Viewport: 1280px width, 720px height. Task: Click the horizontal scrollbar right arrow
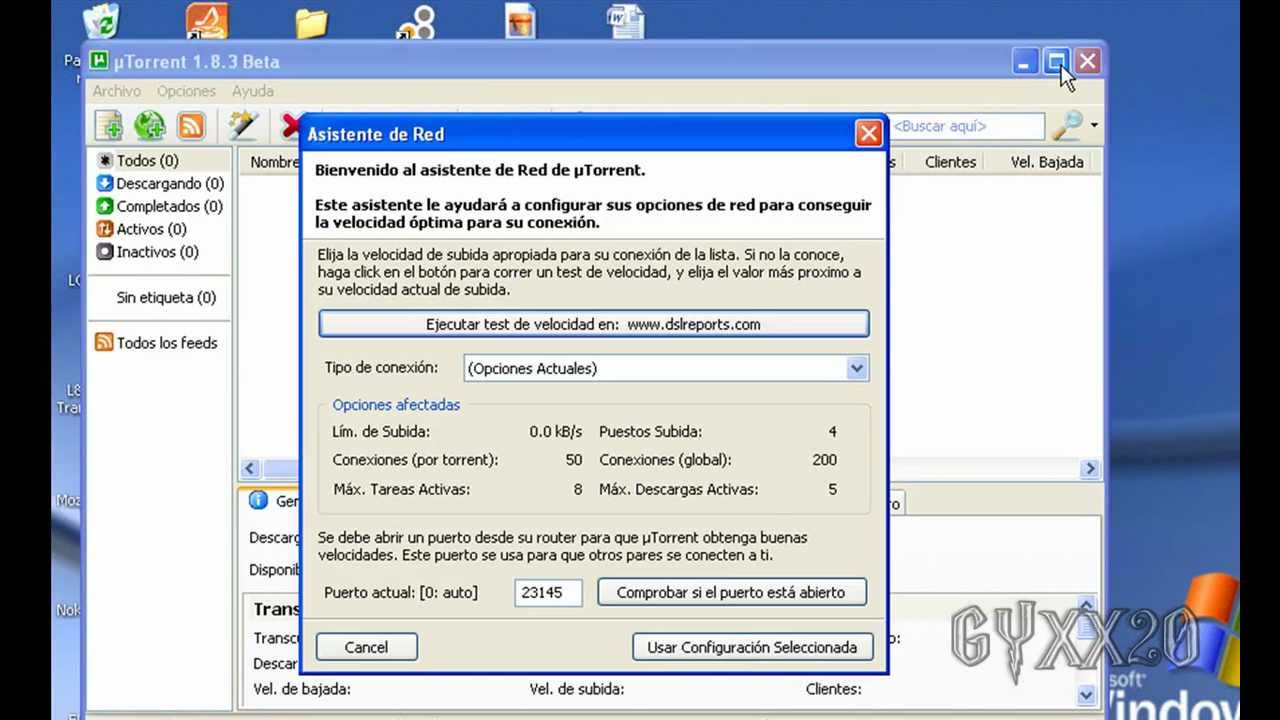1090,468
